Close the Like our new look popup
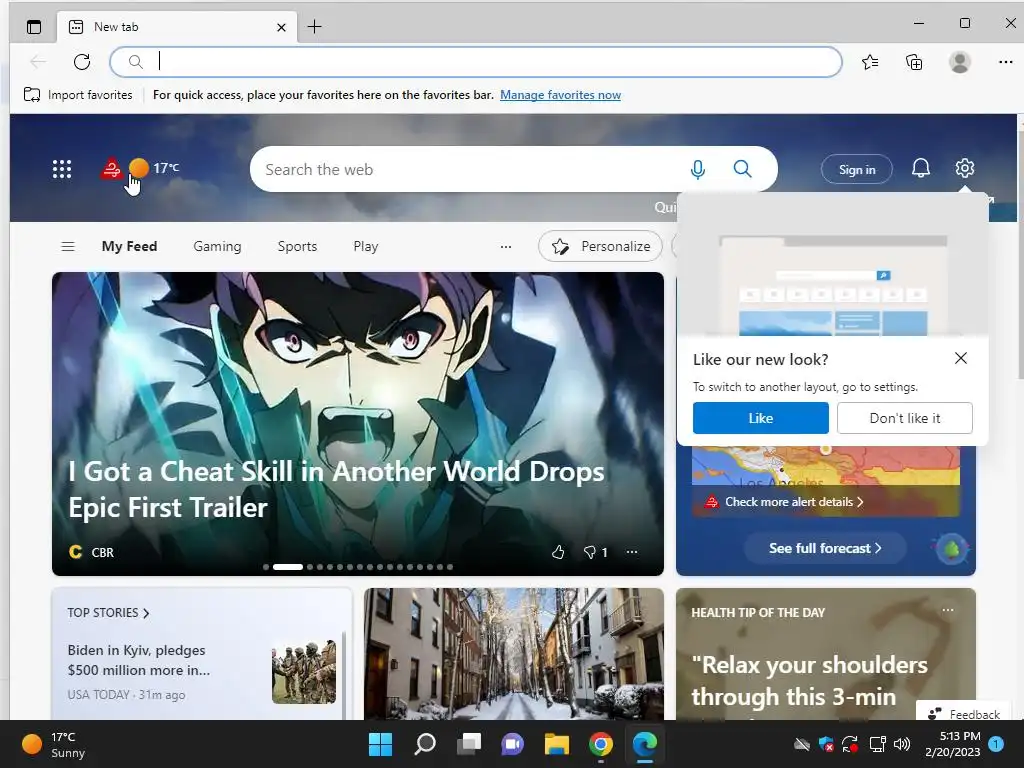This screenshot has height=768, width=1024. (961, 359)
